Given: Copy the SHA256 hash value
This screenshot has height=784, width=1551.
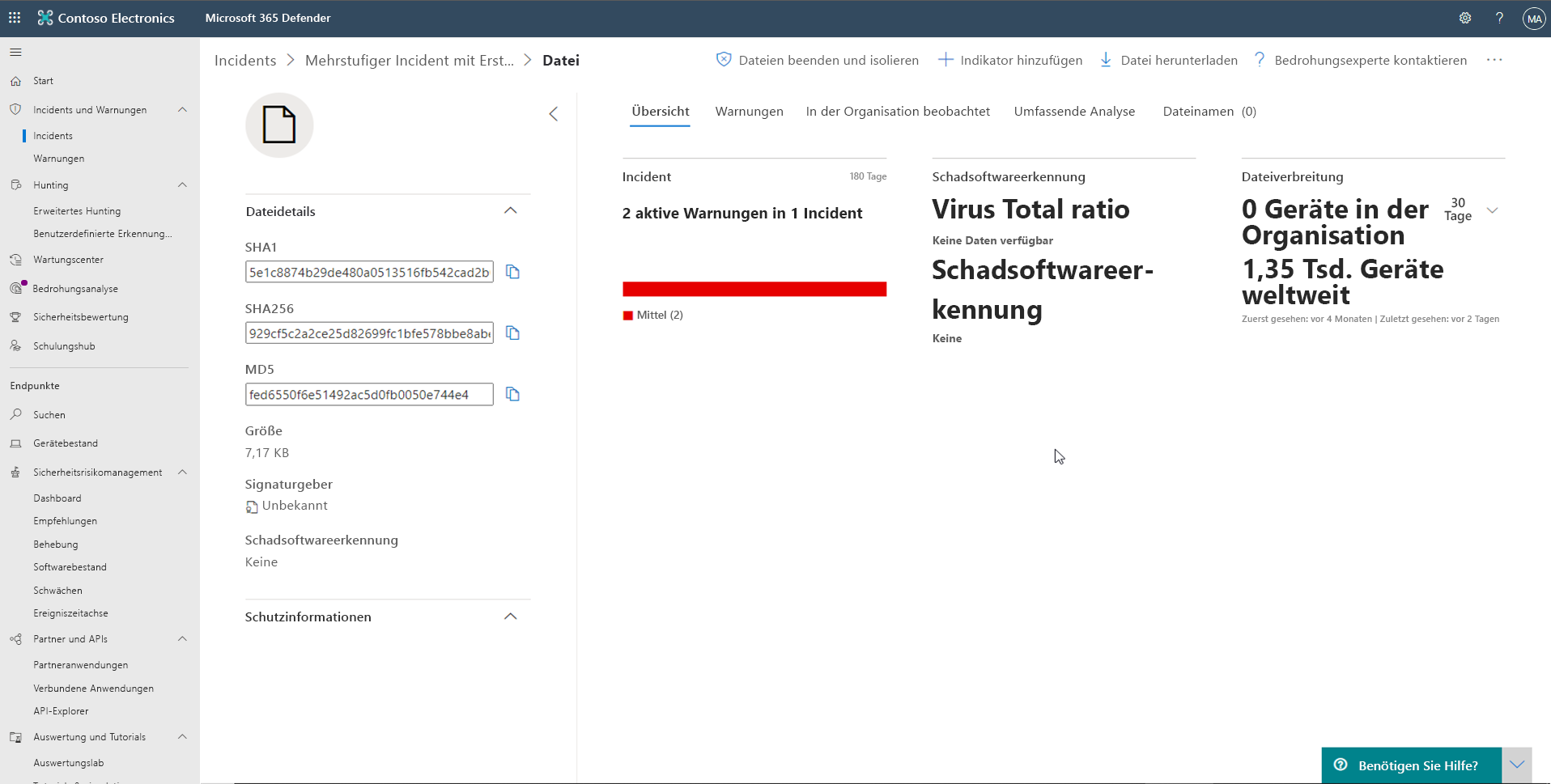Looking at the screenshot, I should tap(512, 333).
